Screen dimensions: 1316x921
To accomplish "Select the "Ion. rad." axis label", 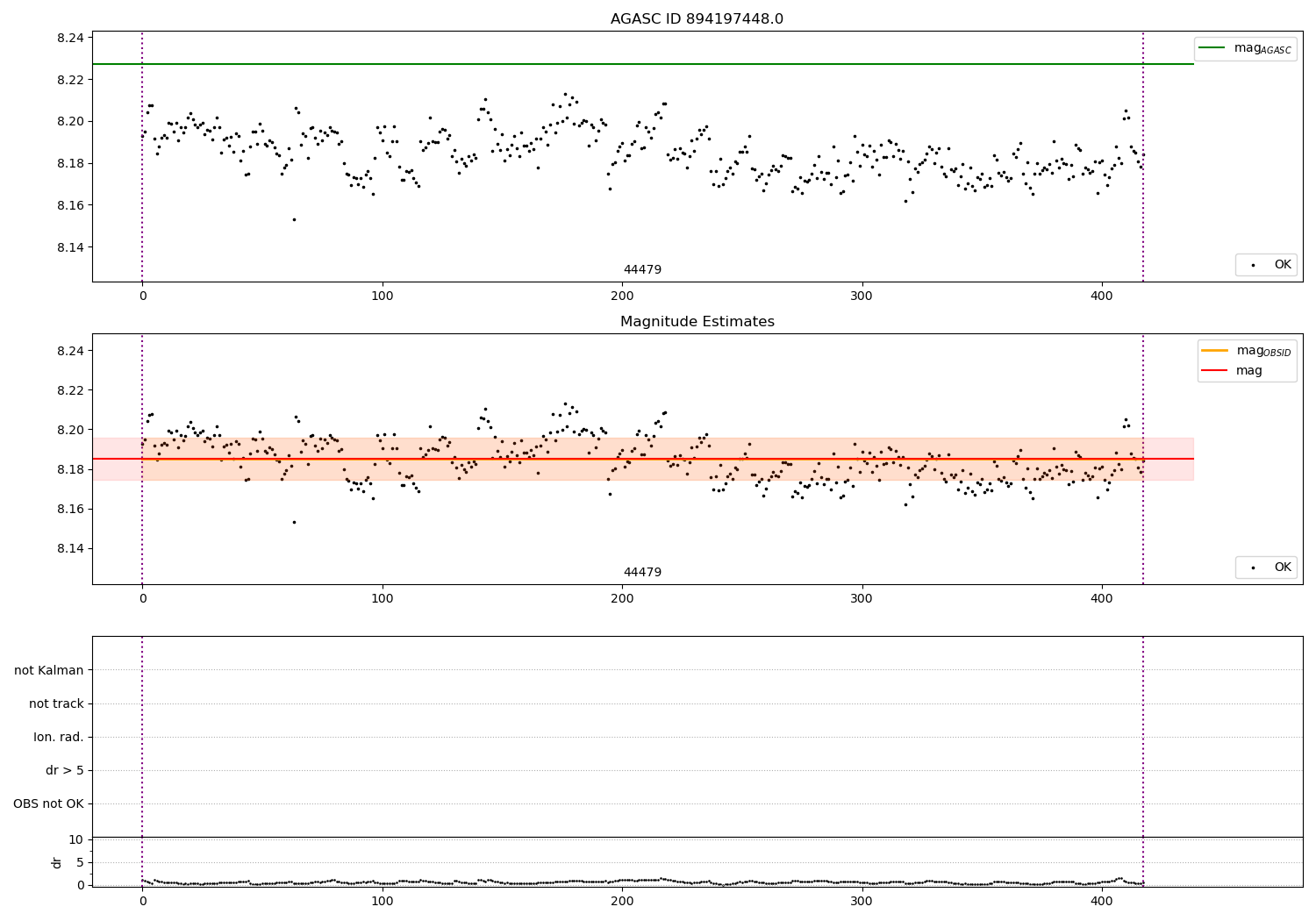I will click(59, 738).
